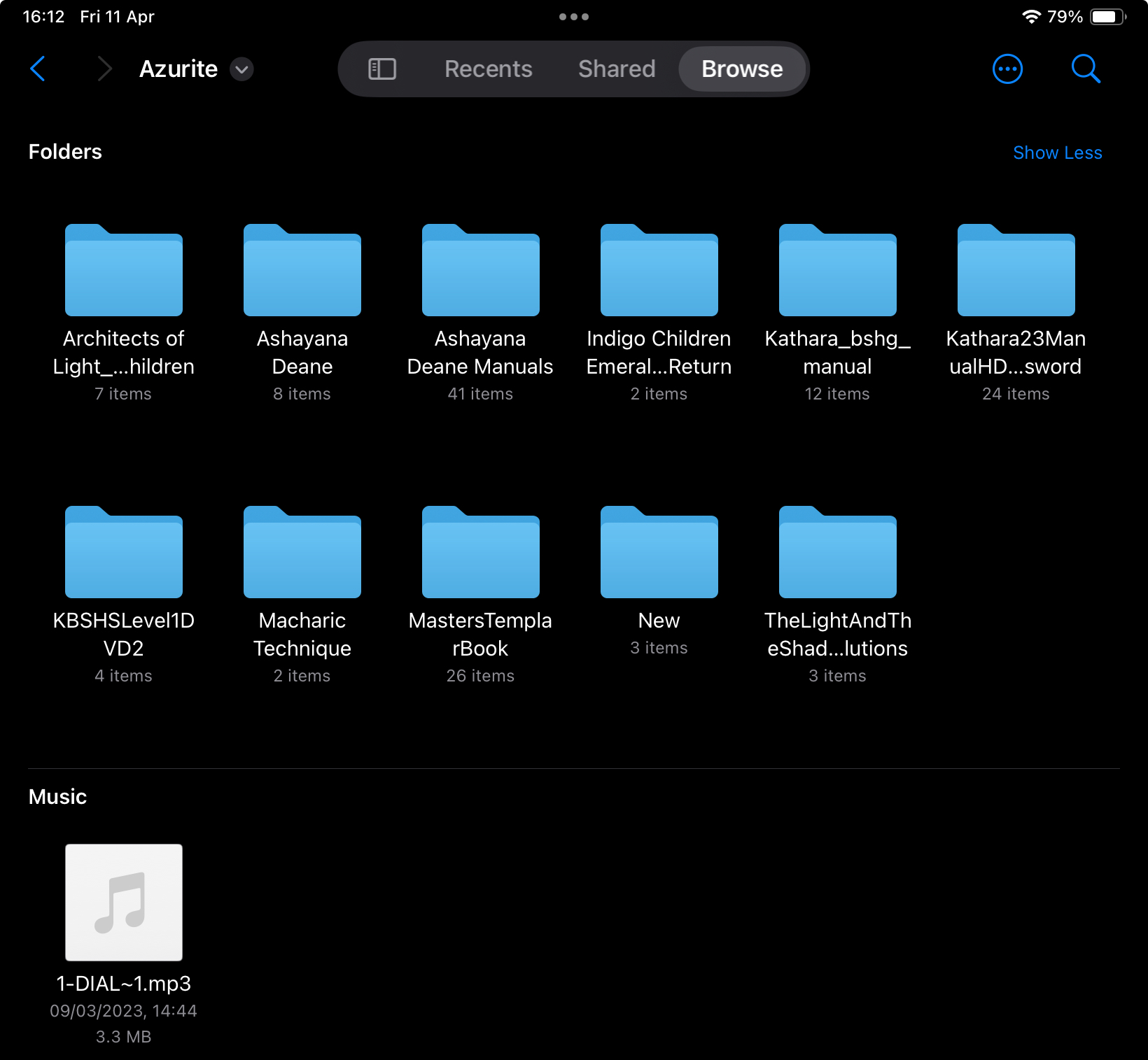
Task: Switch to the Shared tab
Action: tap(617, 69)
